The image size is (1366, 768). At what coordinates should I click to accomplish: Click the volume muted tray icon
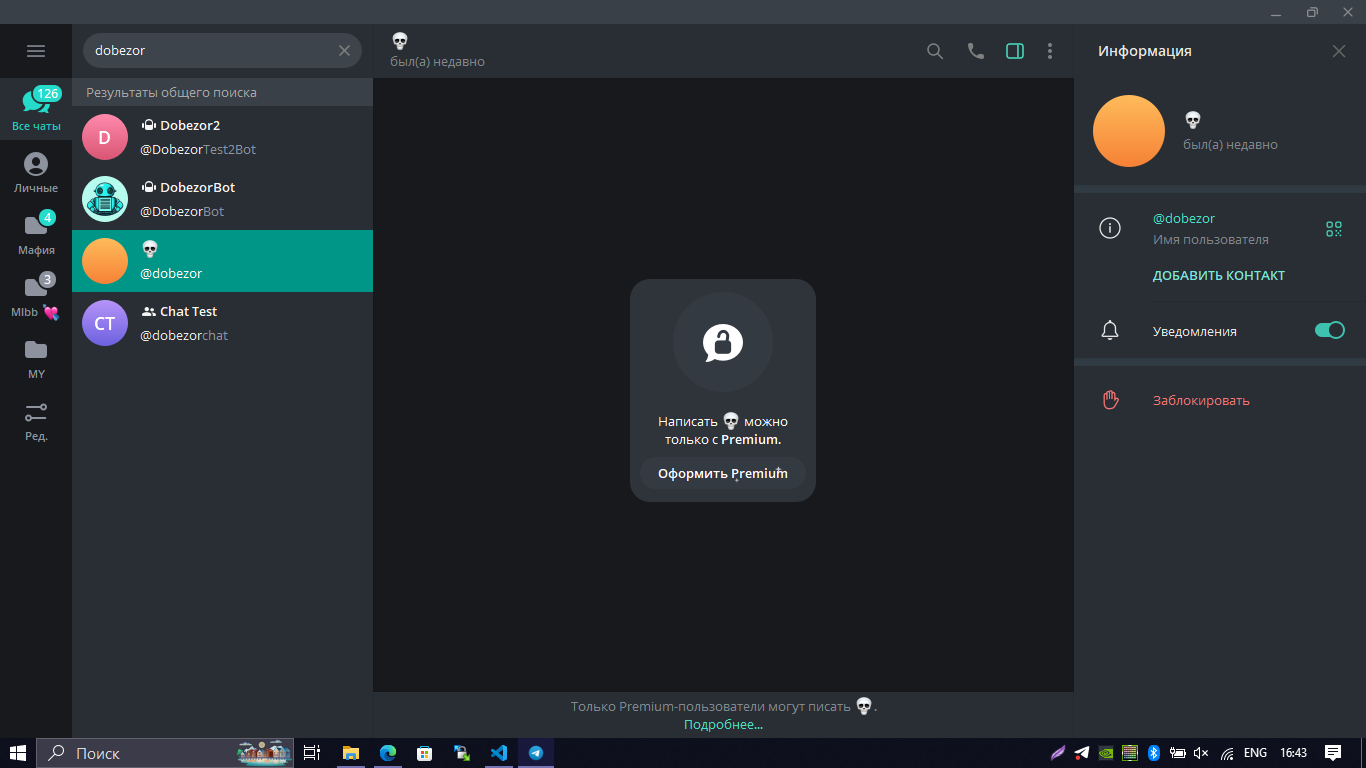click(x=1202, y=753)
